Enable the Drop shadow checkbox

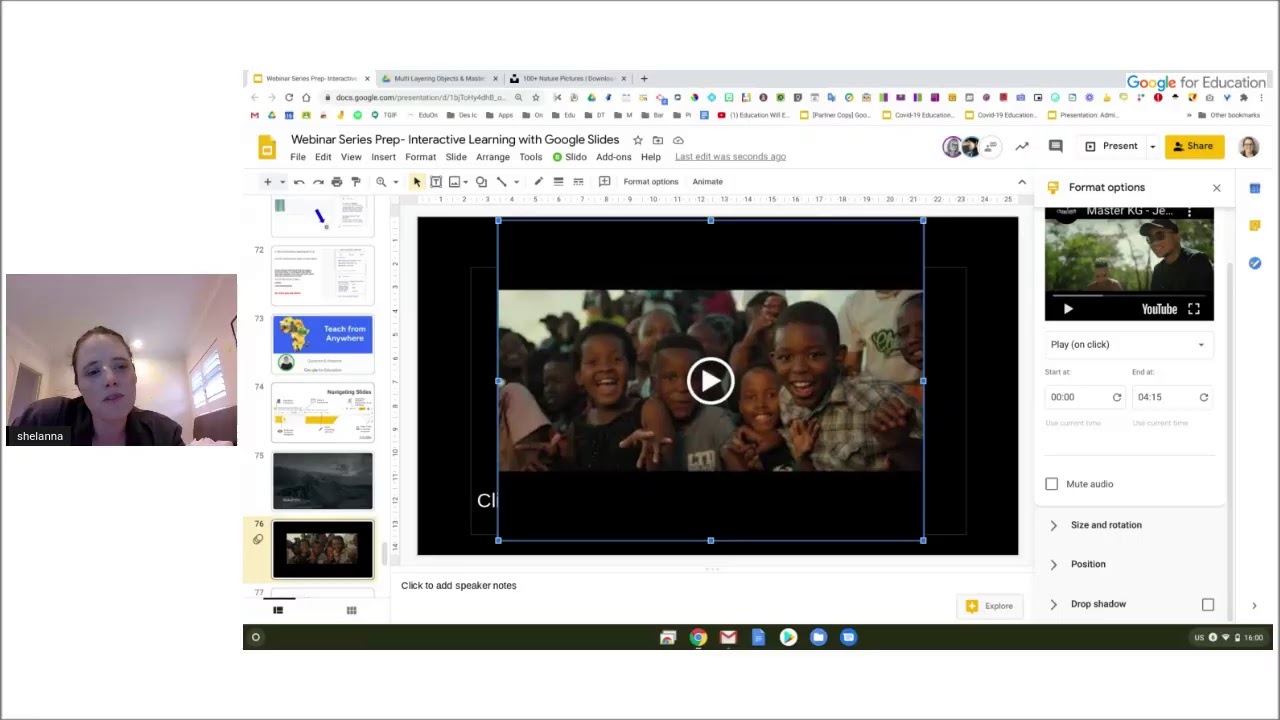1208,604
